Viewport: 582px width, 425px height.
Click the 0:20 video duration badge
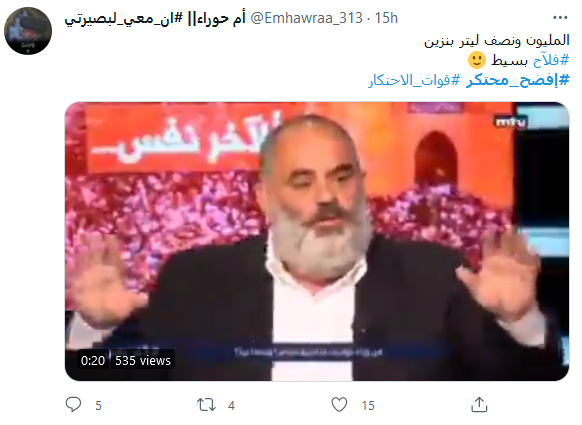[x=93, y=360]
